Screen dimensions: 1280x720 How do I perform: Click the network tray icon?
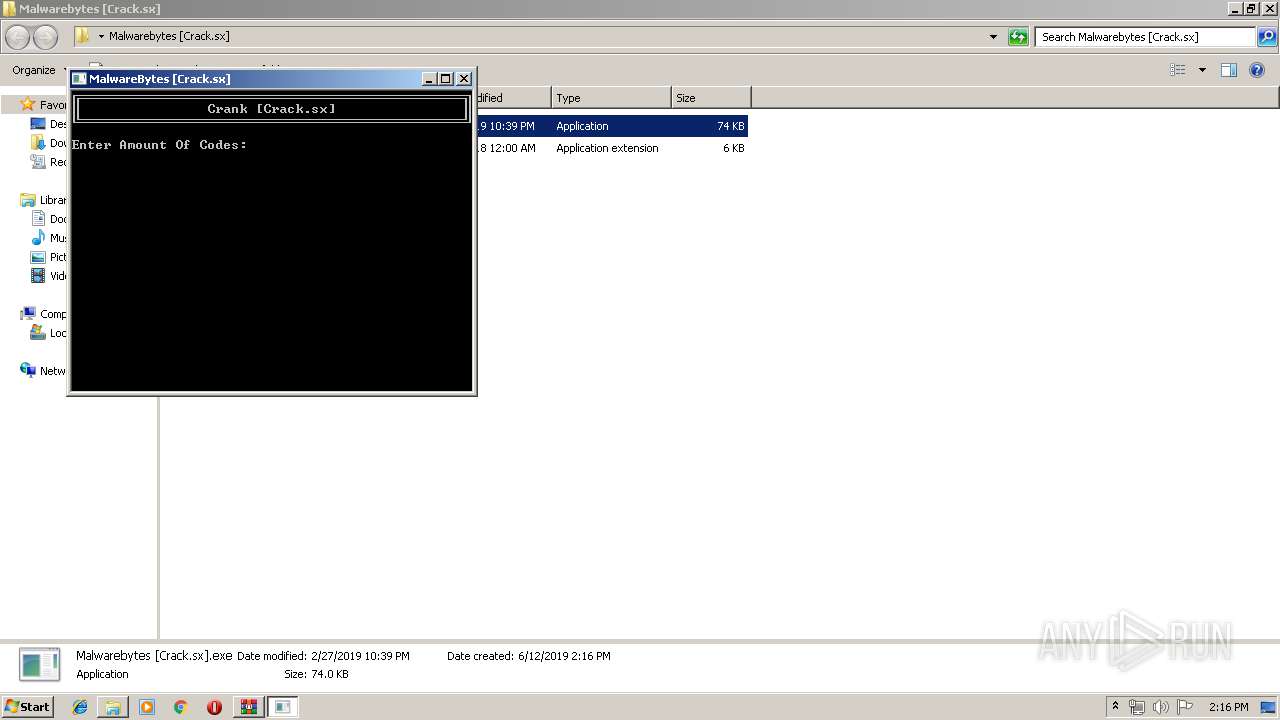[x=1137, y=707]
